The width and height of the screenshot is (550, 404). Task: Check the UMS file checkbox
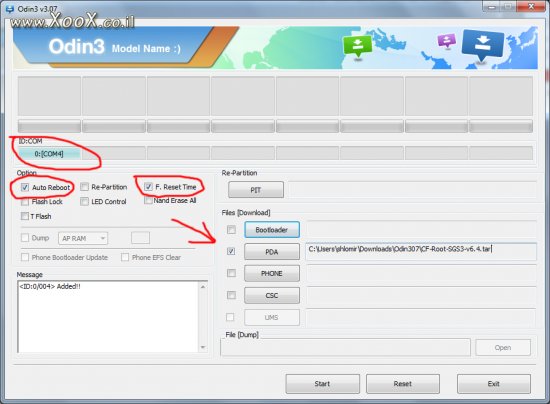coord(230,317)
